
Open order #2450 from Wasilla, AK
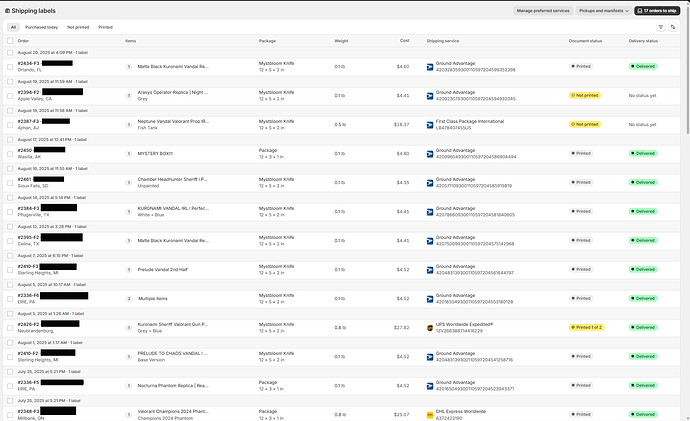(27, 151)
